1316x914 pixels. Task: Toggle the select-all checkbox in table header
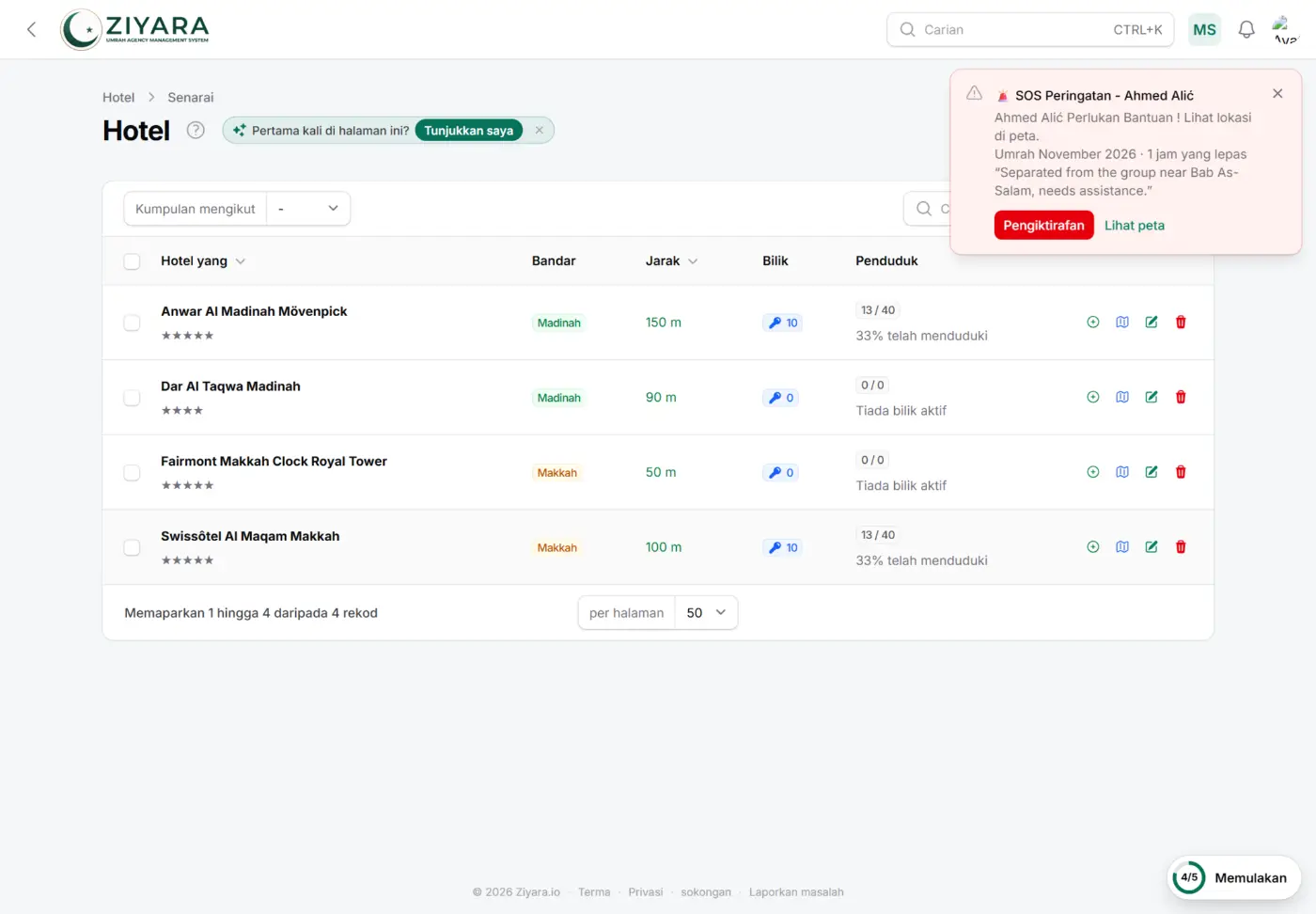132,261
